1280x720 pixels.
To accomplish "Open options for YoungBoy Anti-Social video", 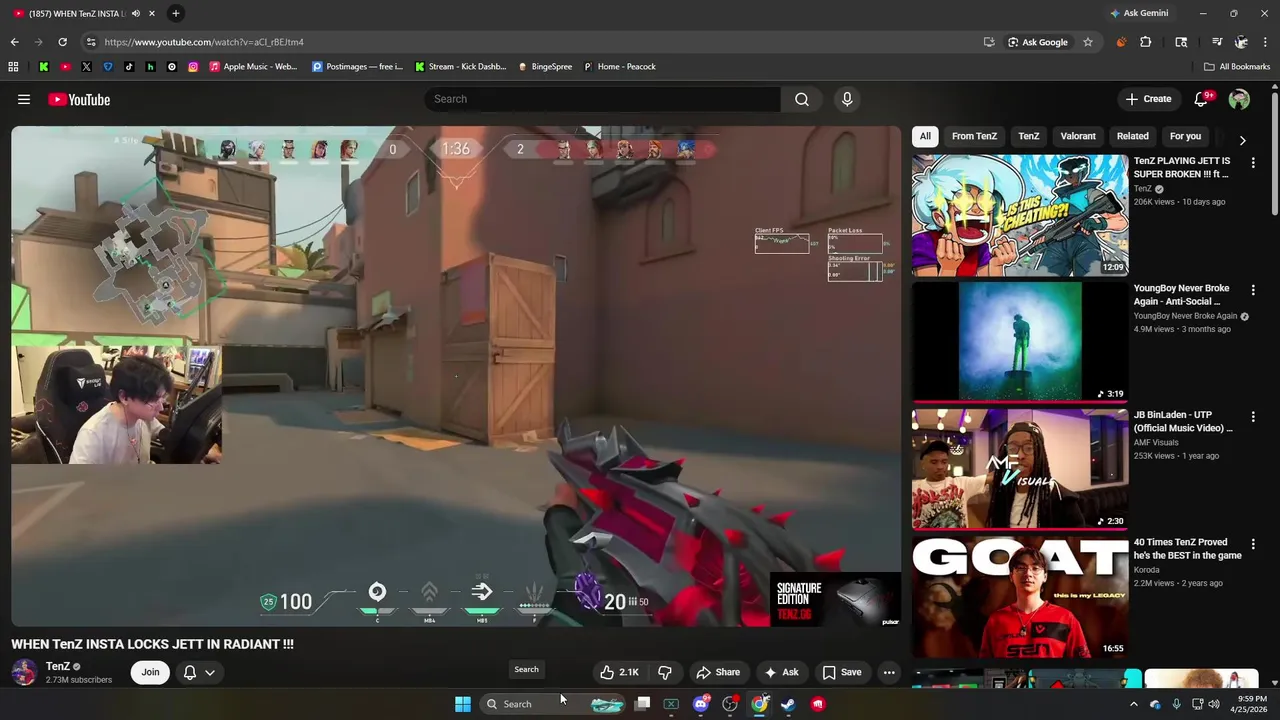I will pos(1253,290).
